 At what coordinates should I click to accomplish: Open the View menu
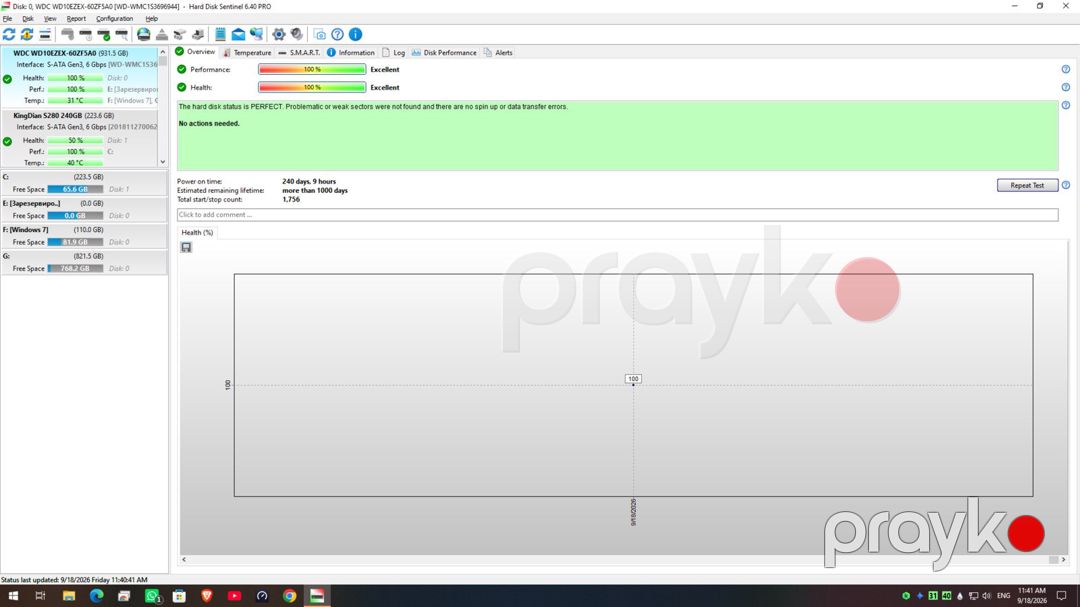pyautogui.click(x=50, y=19)
